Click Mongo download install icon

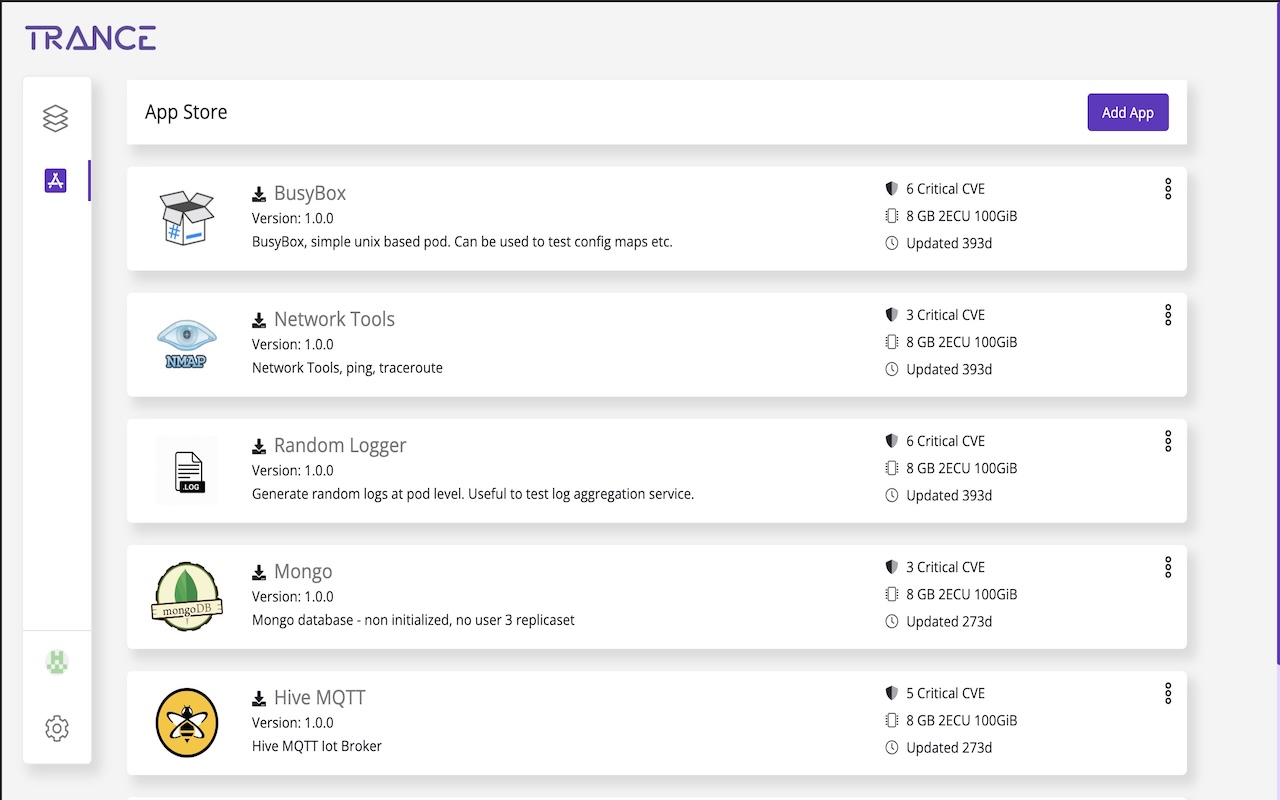259,572
